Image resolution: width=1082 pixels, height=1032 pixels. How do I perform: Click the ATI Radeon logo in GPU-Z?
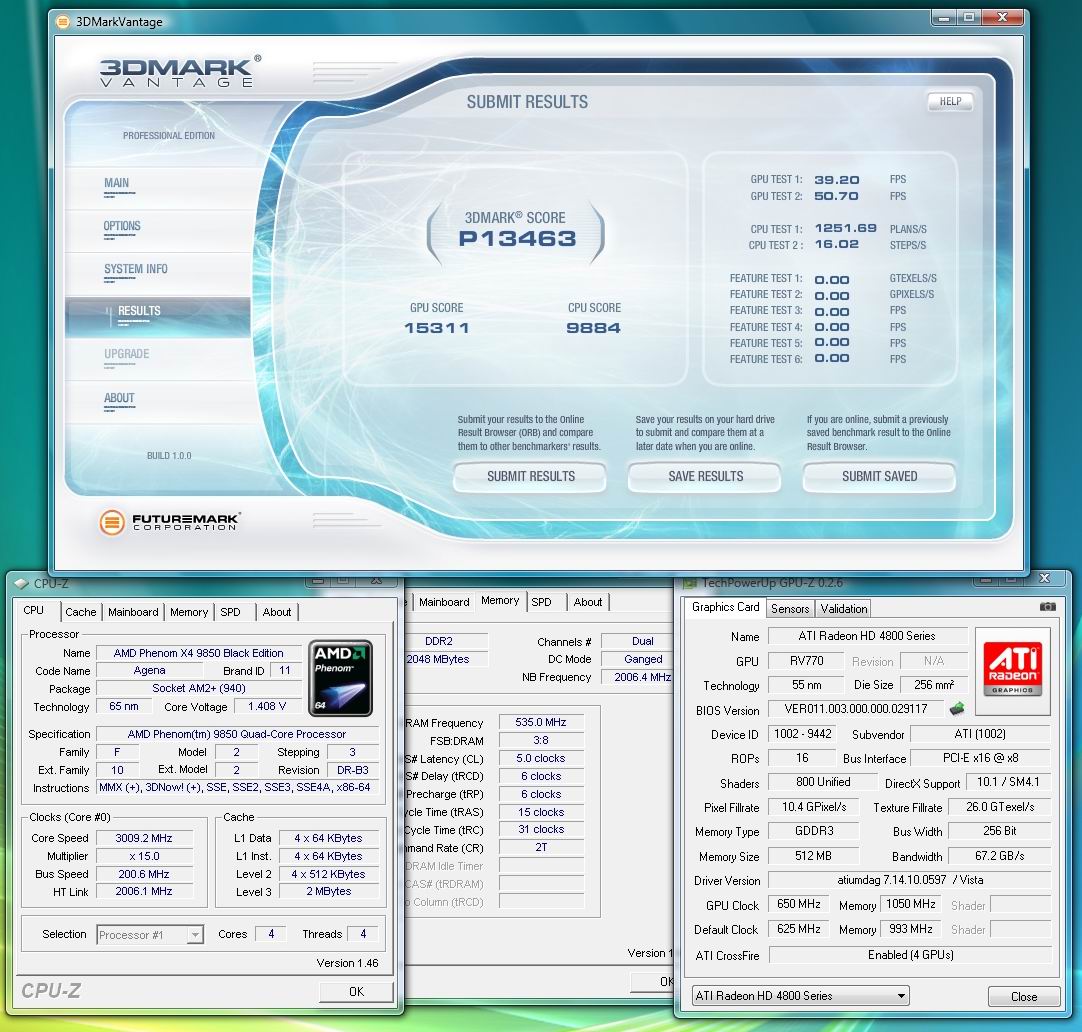tap(1012, 669)
